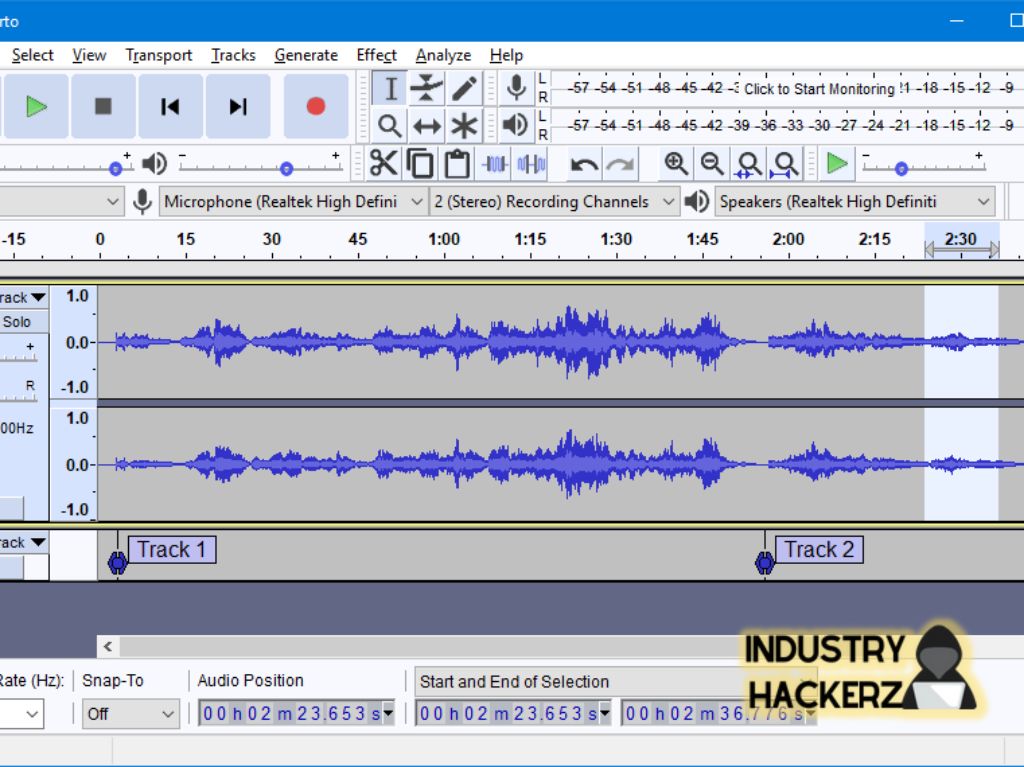
Task: Play at speed with the green arrow
Action: click(837, 163)
